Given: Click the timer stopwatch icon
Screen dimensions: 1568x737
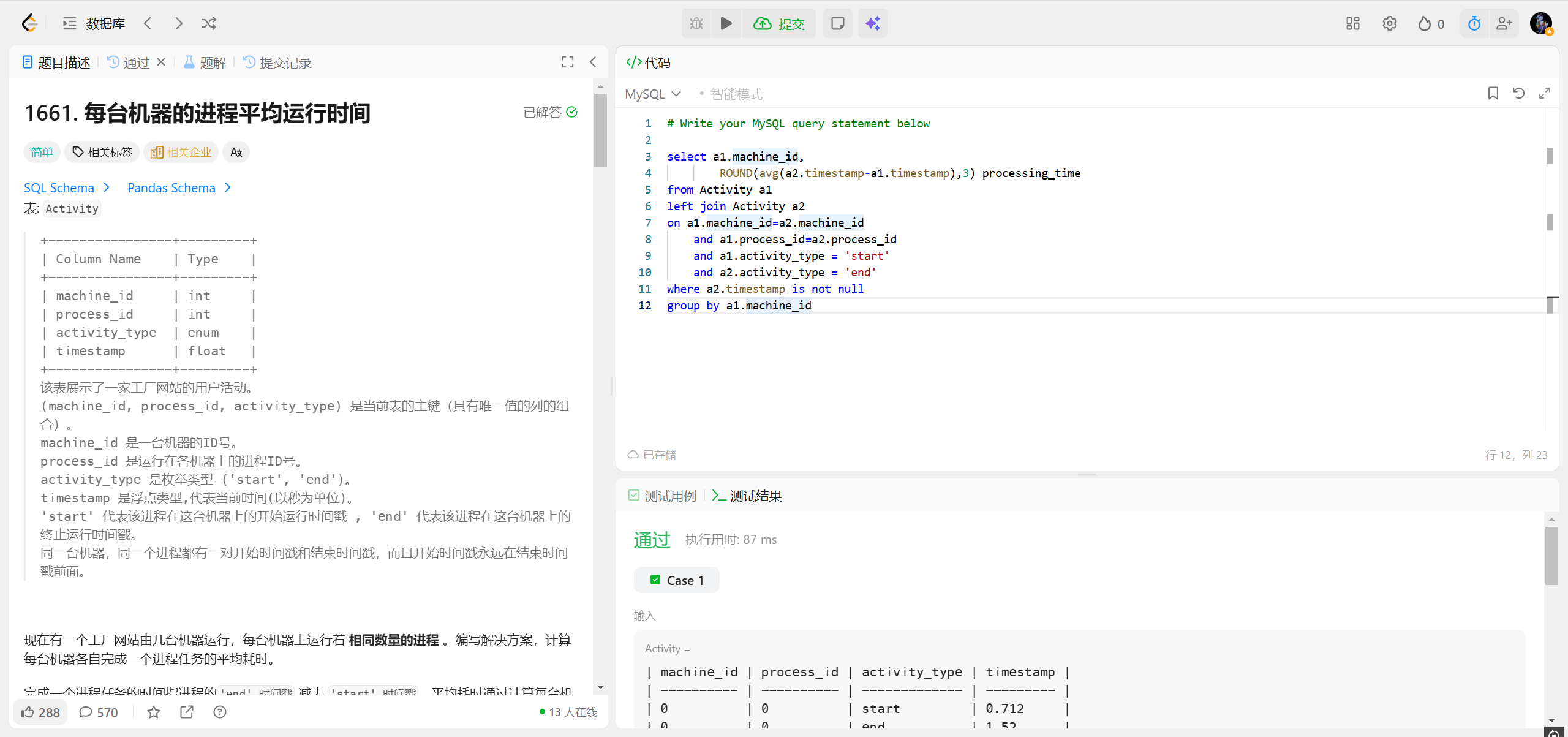Looking at the screenshot, I should pos(1474,23).
